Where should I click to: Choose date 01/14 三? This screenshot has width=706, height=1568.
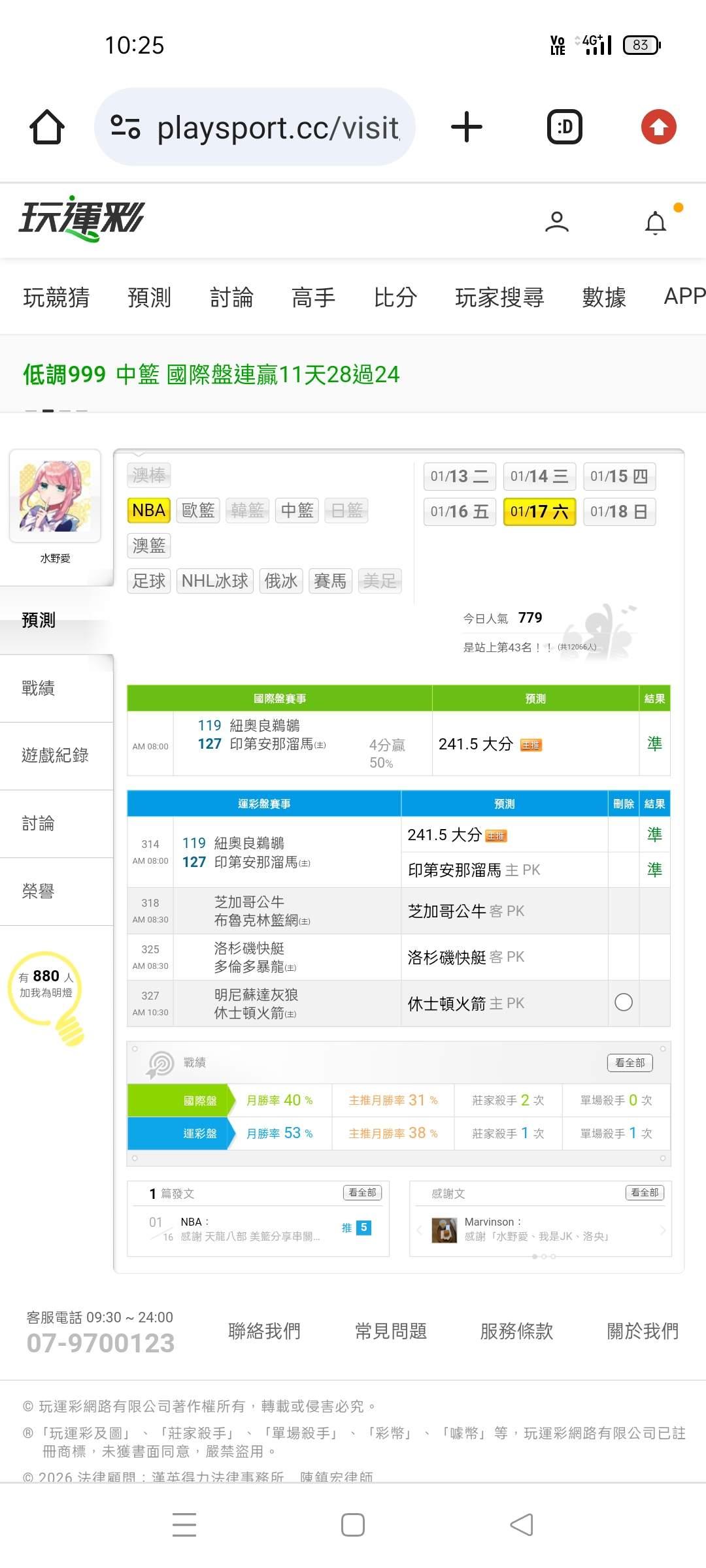click(x=539, y=476)
